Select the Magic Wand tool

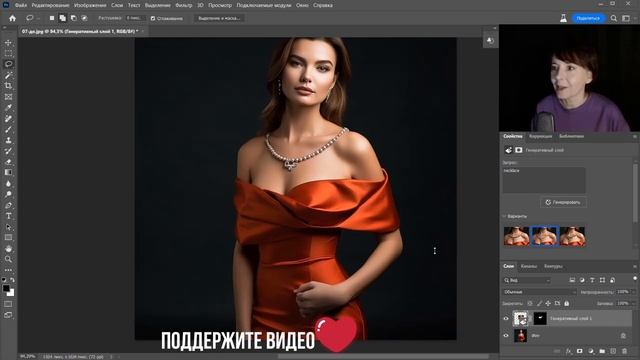coord(8,75)
